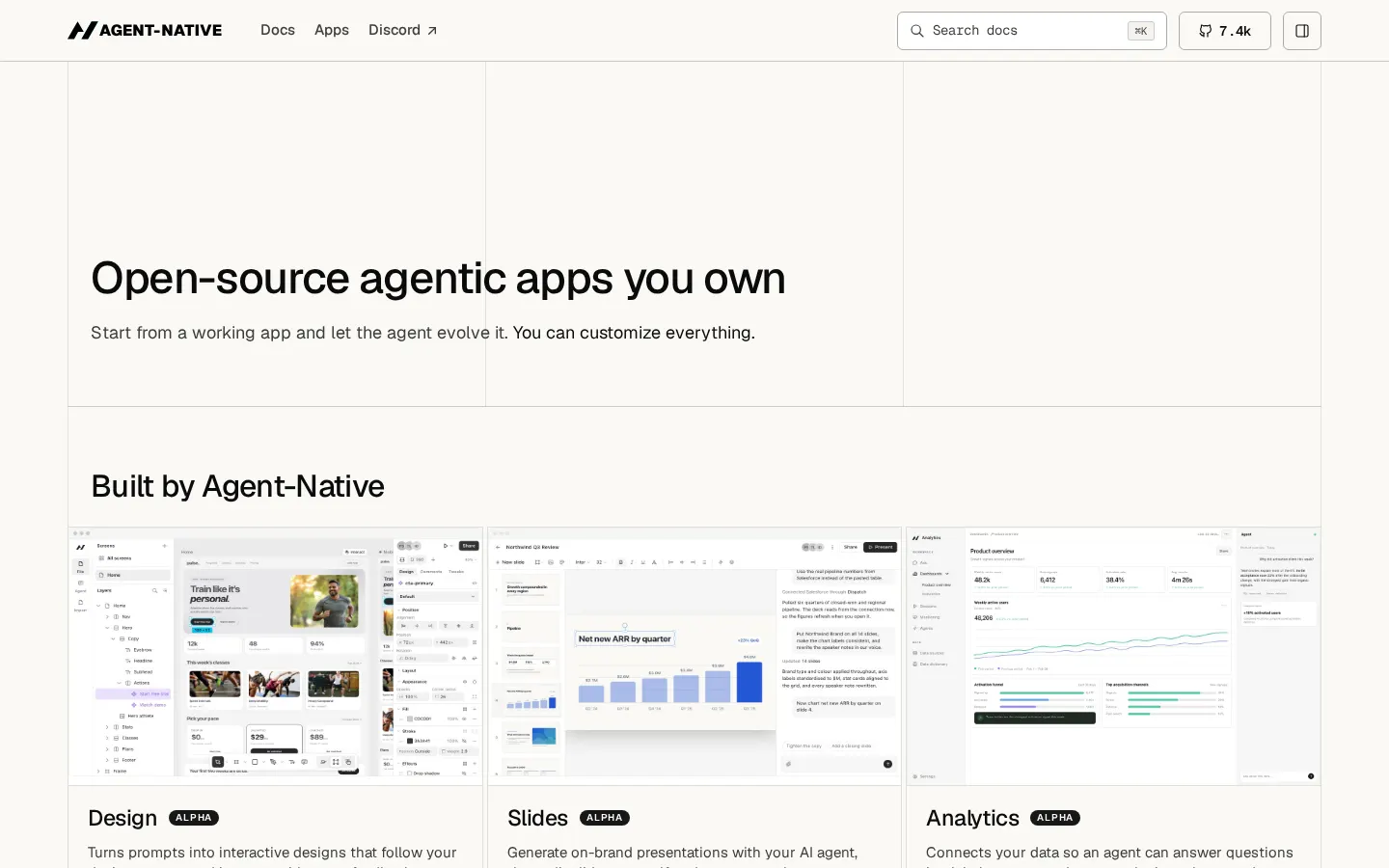Click the Analytics card title
This screenshot has height=868, width=1389.
pos(972,818)
